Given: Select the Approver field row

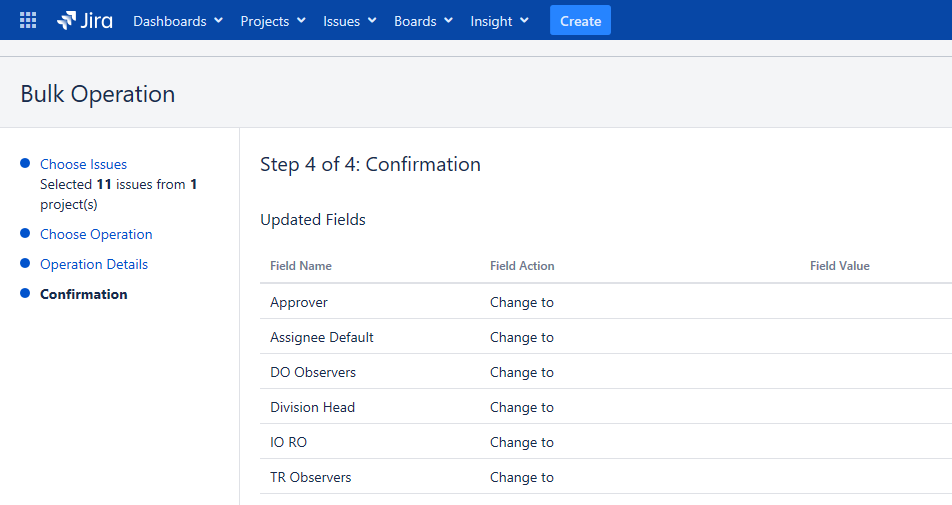Looking at the screenshot, I should tap(299, 302).
